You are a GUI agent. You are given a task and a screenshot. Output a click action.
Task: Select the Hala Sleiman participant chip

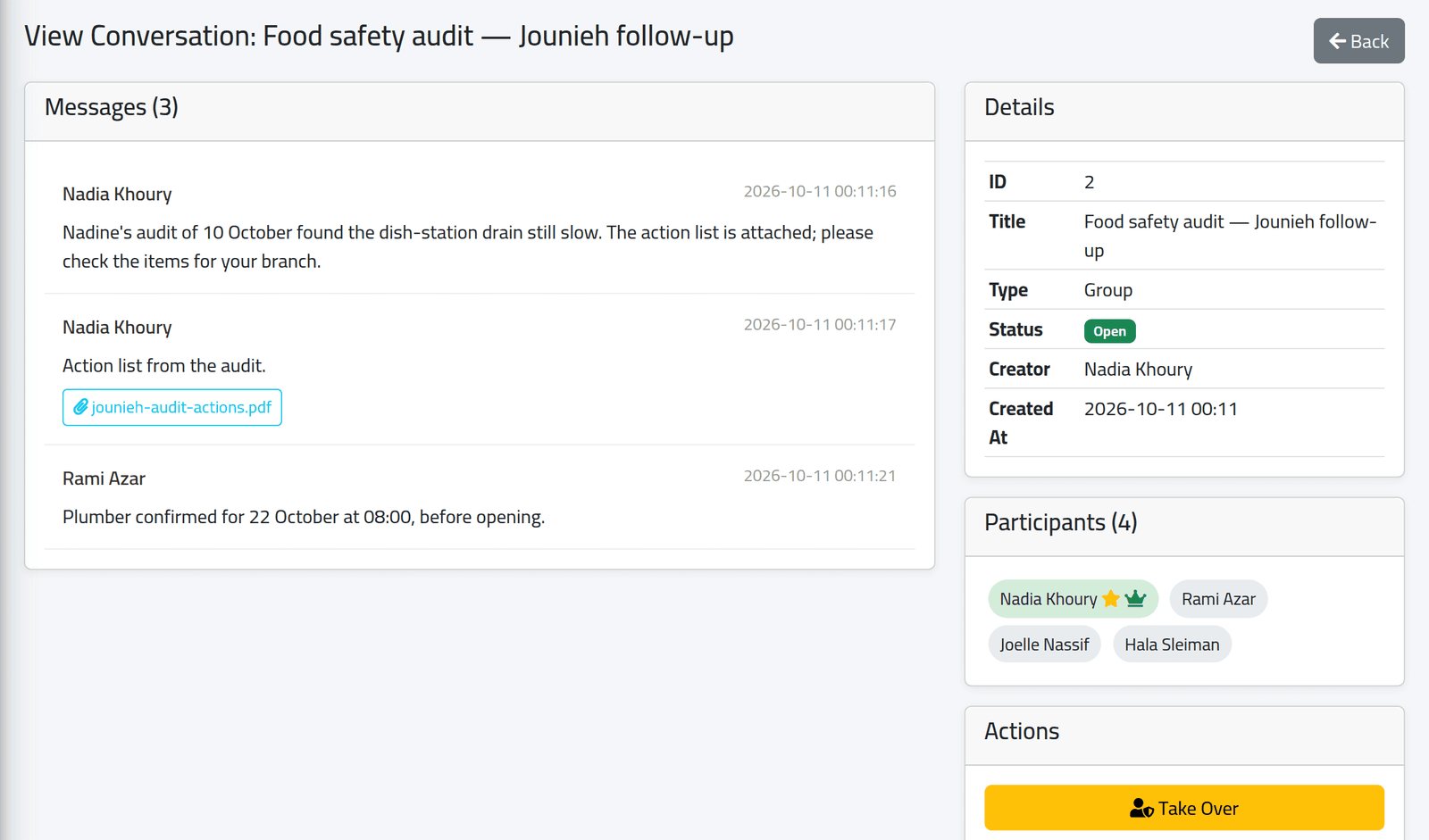1172,645
